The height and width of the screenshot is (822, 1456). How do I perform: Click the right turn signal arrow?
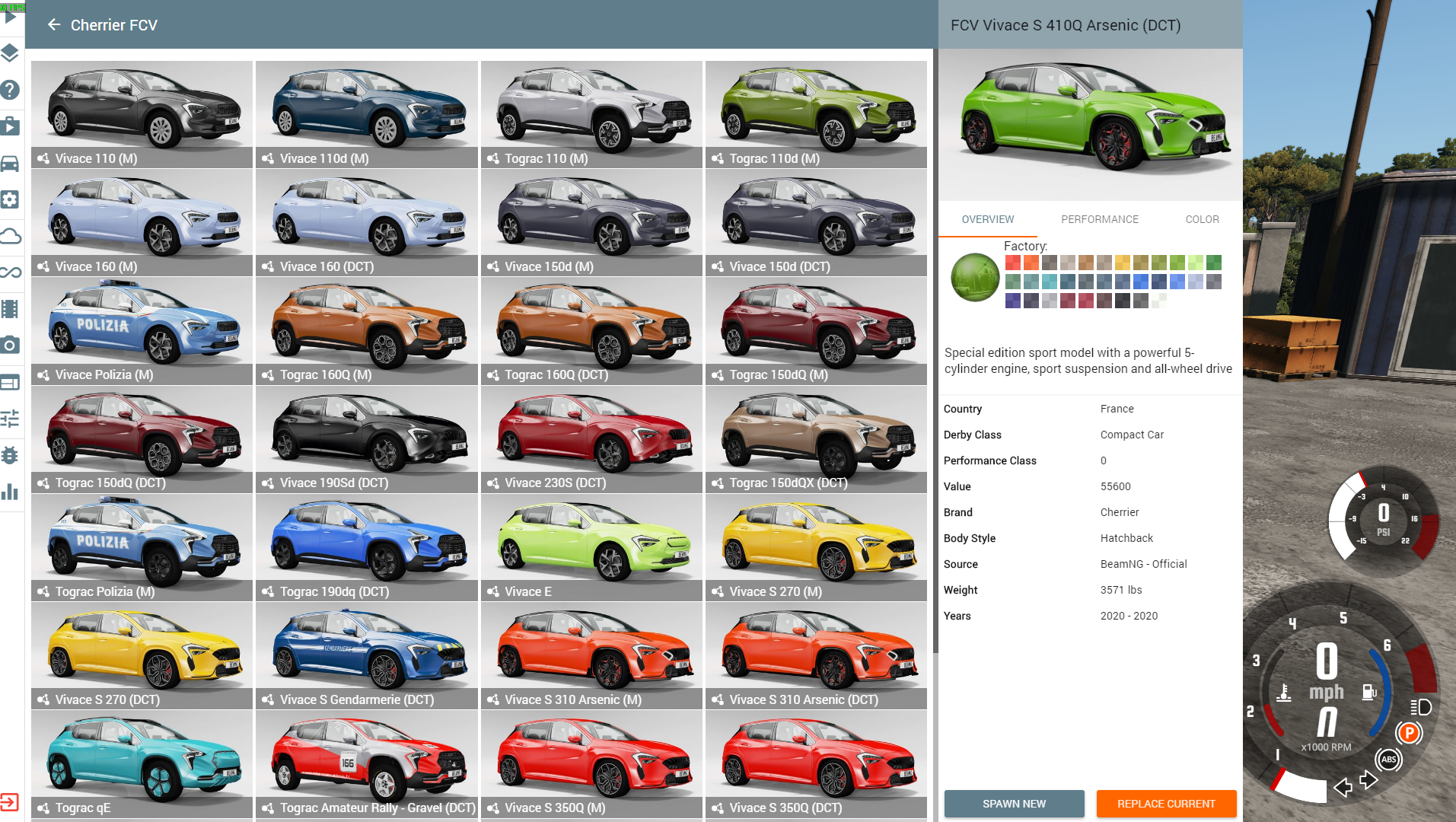pyautogui.click(x=1368, y=779)
